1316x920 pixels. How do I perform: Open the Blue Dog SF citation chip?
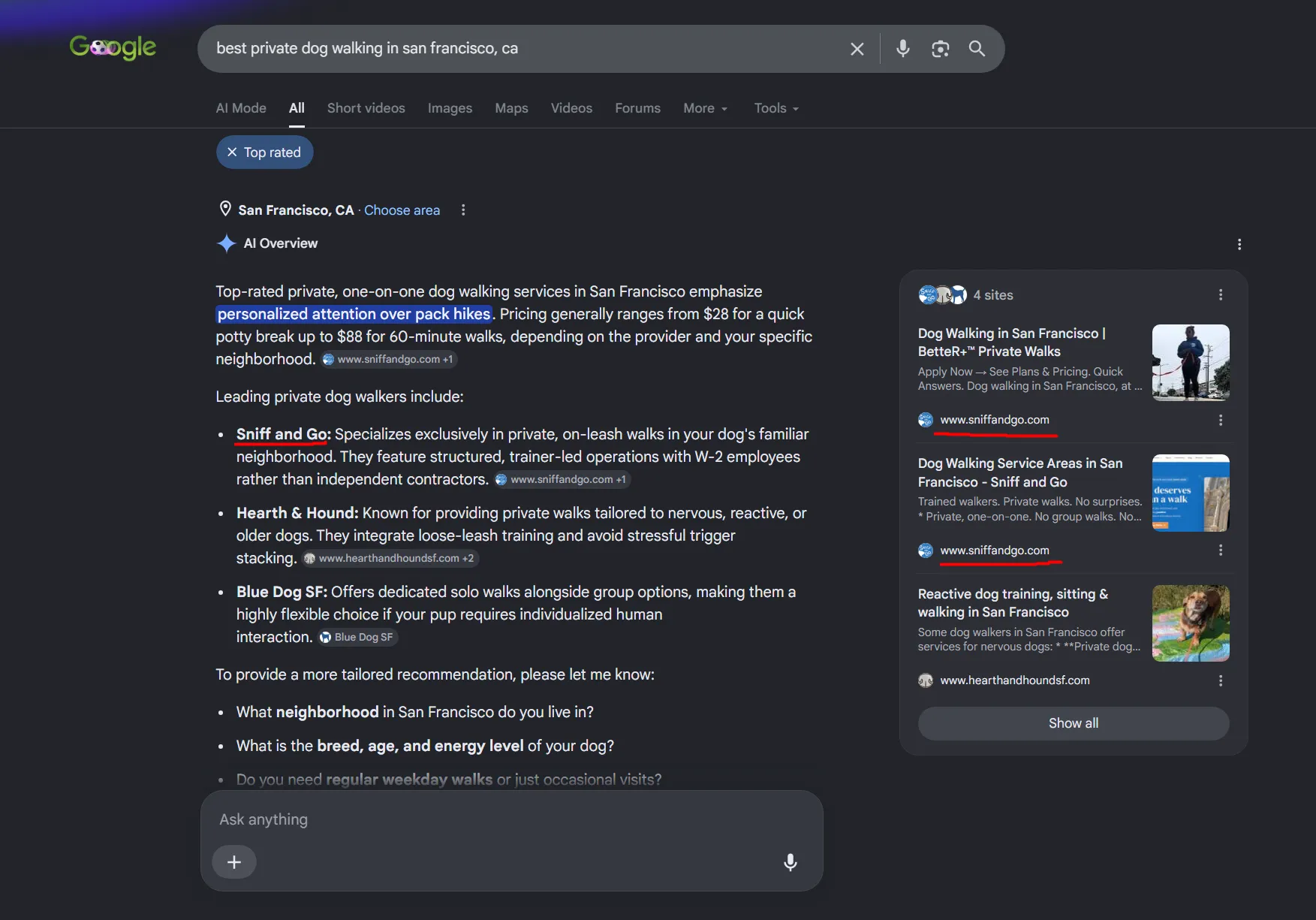click(357, 638)
